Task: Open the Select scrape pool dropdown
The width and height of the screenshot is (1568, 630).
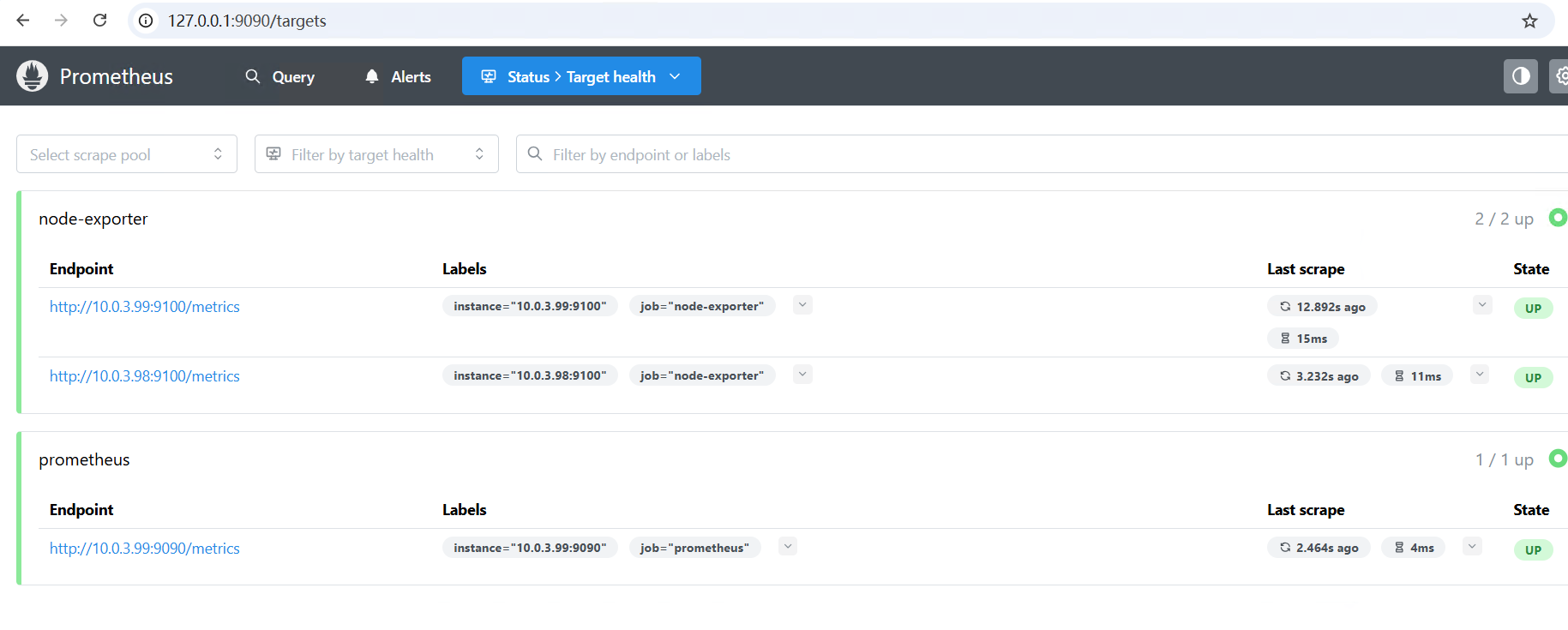Action: (127, 154)
